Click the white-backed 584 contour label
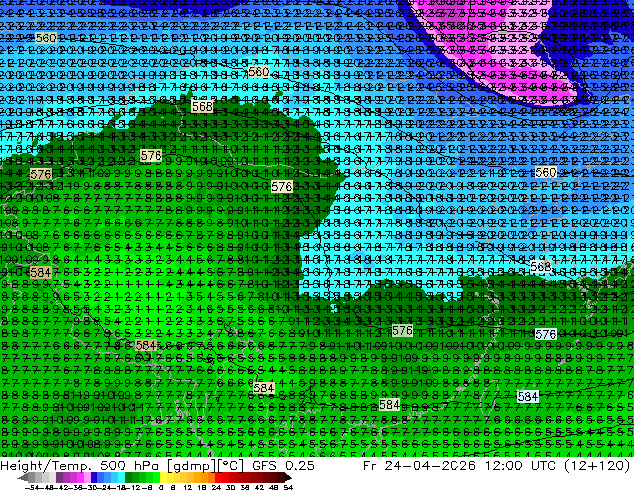The height and width of the screenshot is (490, 634). [x=528, y=396]
